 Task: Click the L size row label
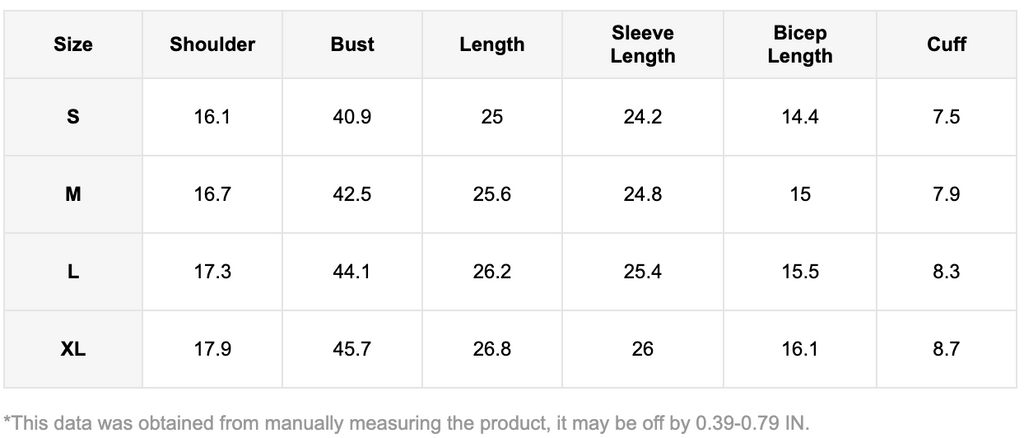[73, 271]
